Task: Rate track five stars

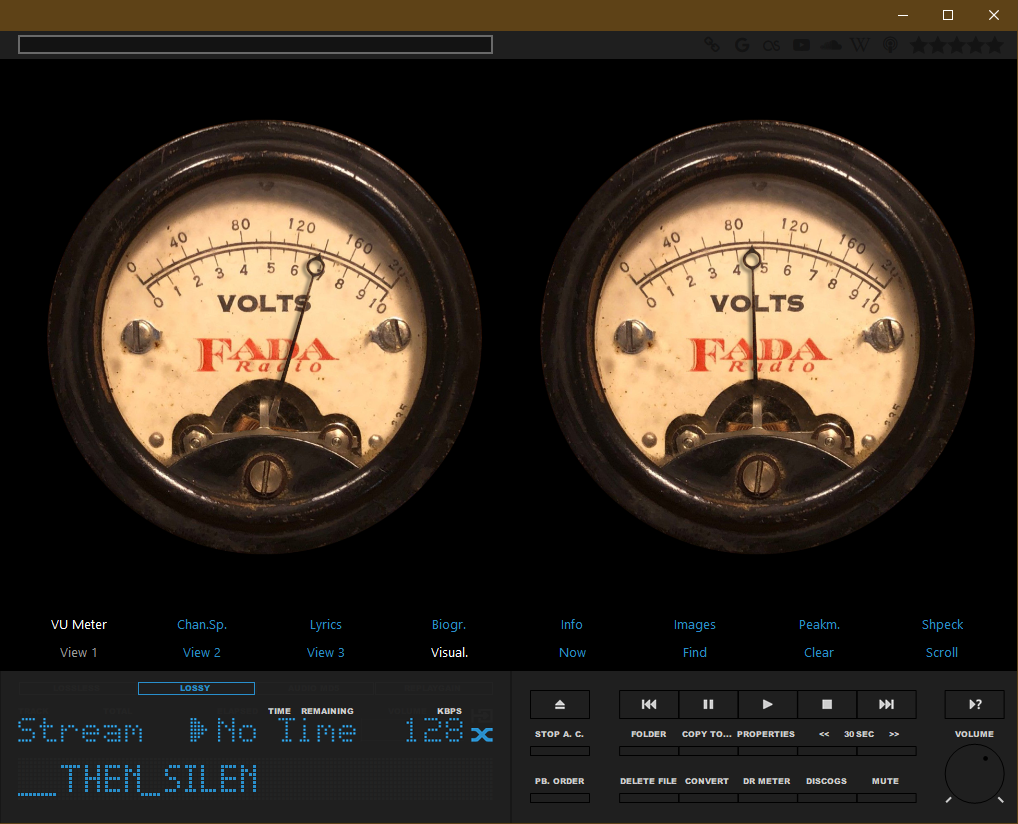Action: (x=995, y=45)
